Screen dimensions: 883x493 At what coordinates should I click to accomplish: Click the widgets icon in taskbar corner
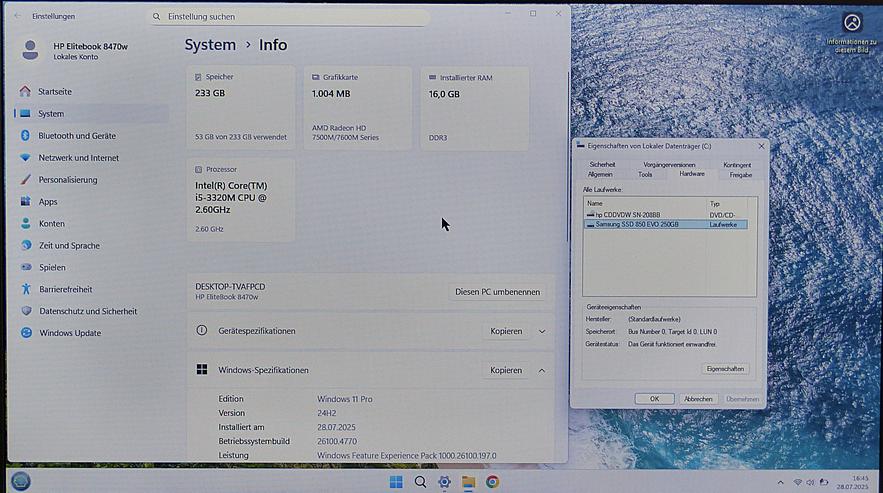point(21,481)
